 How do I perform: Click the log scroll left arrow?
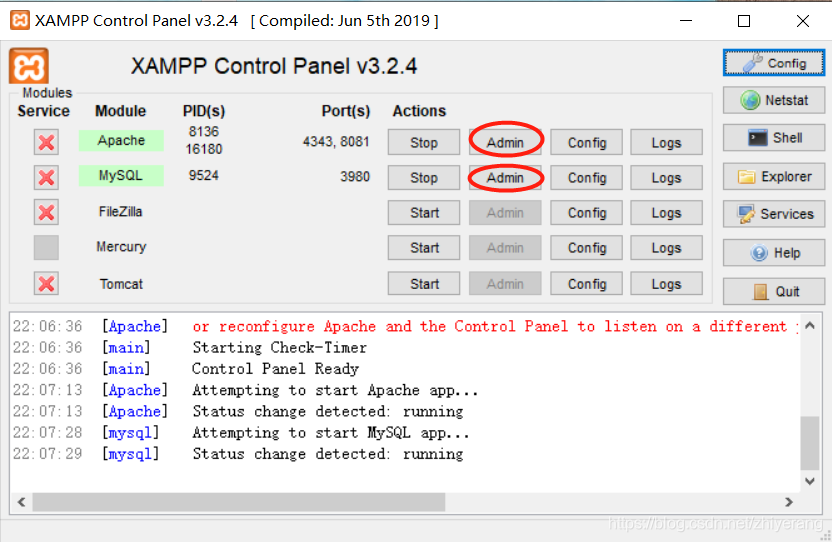click(x=22, y=502)
